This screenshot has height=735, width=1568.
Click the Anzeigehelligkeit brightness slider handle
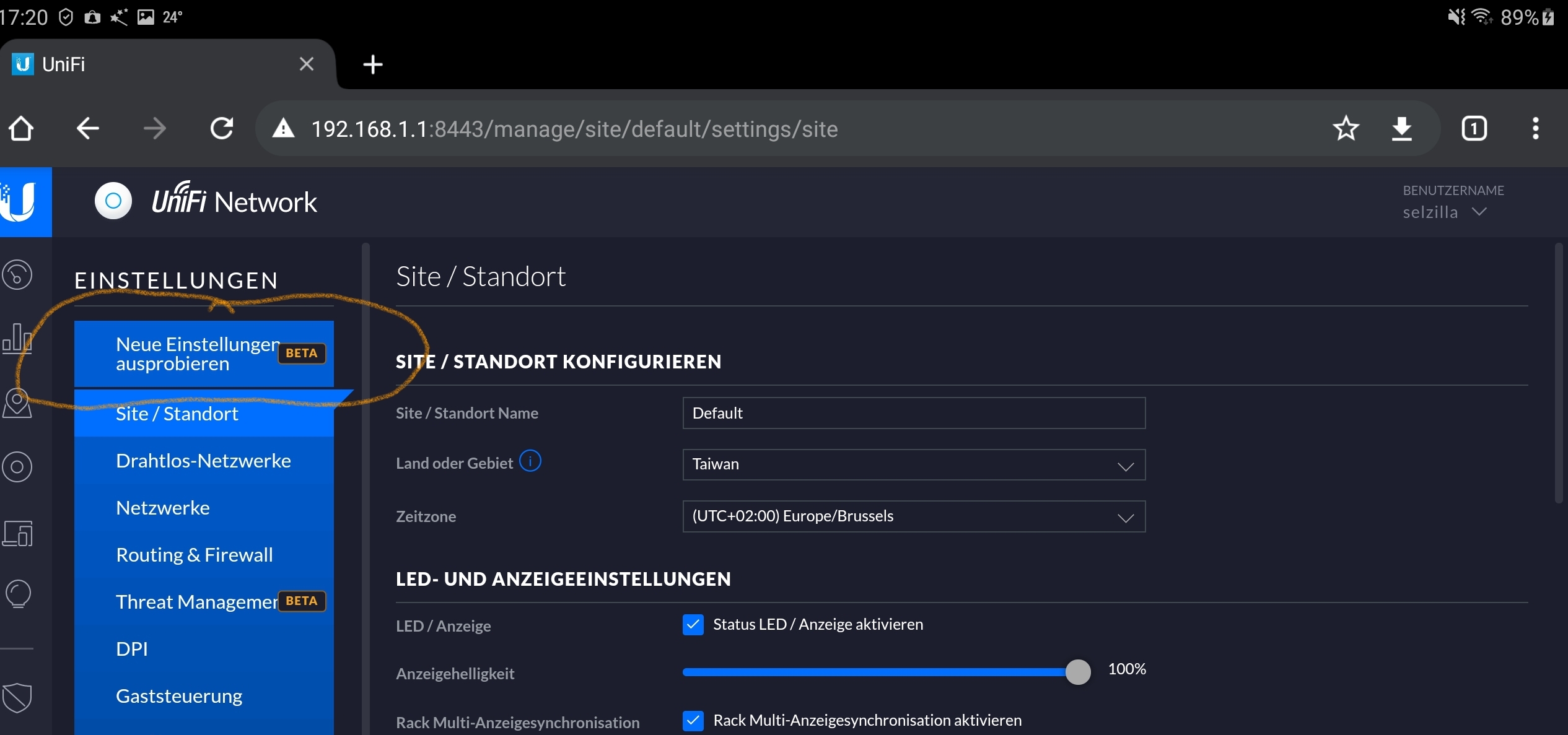point(1077,672)
